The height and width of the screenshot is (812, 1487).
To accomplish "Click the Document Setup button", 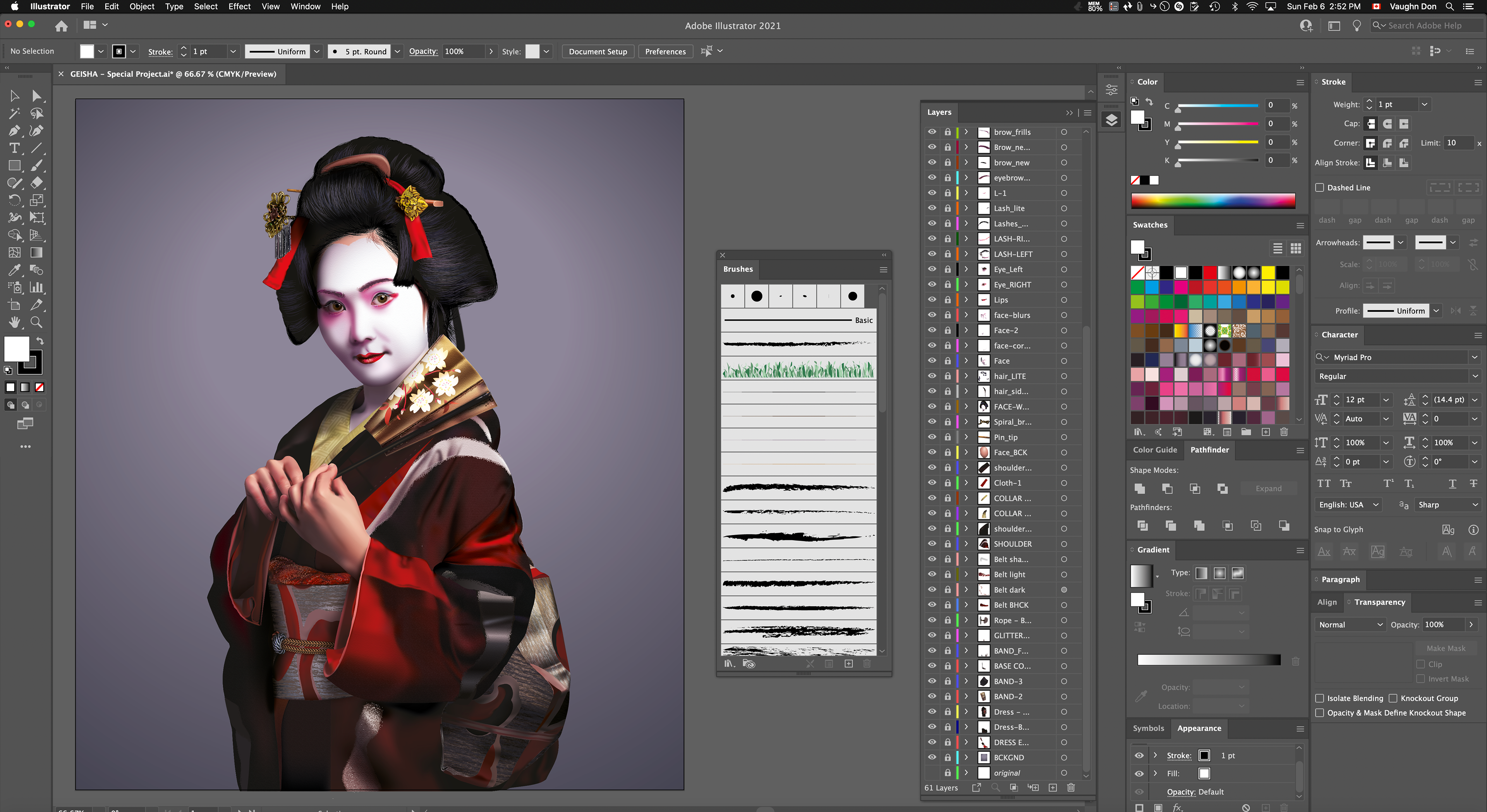I will pyautogui.click(x=598, y=52).
